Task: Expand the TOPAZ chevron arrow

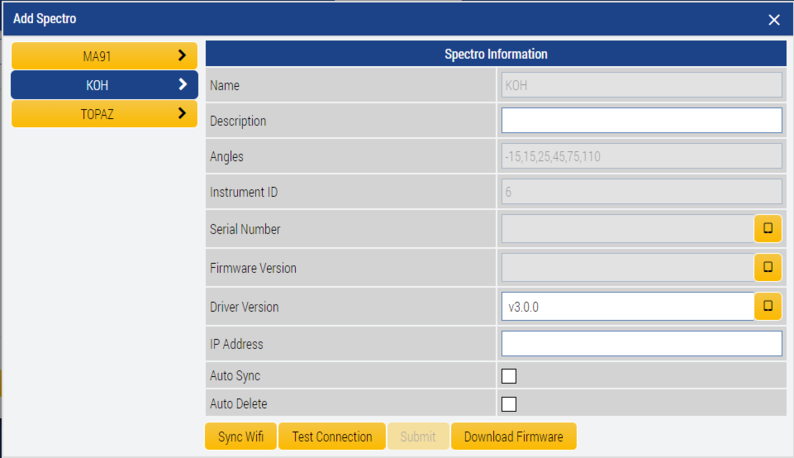Action: (182, 114)
